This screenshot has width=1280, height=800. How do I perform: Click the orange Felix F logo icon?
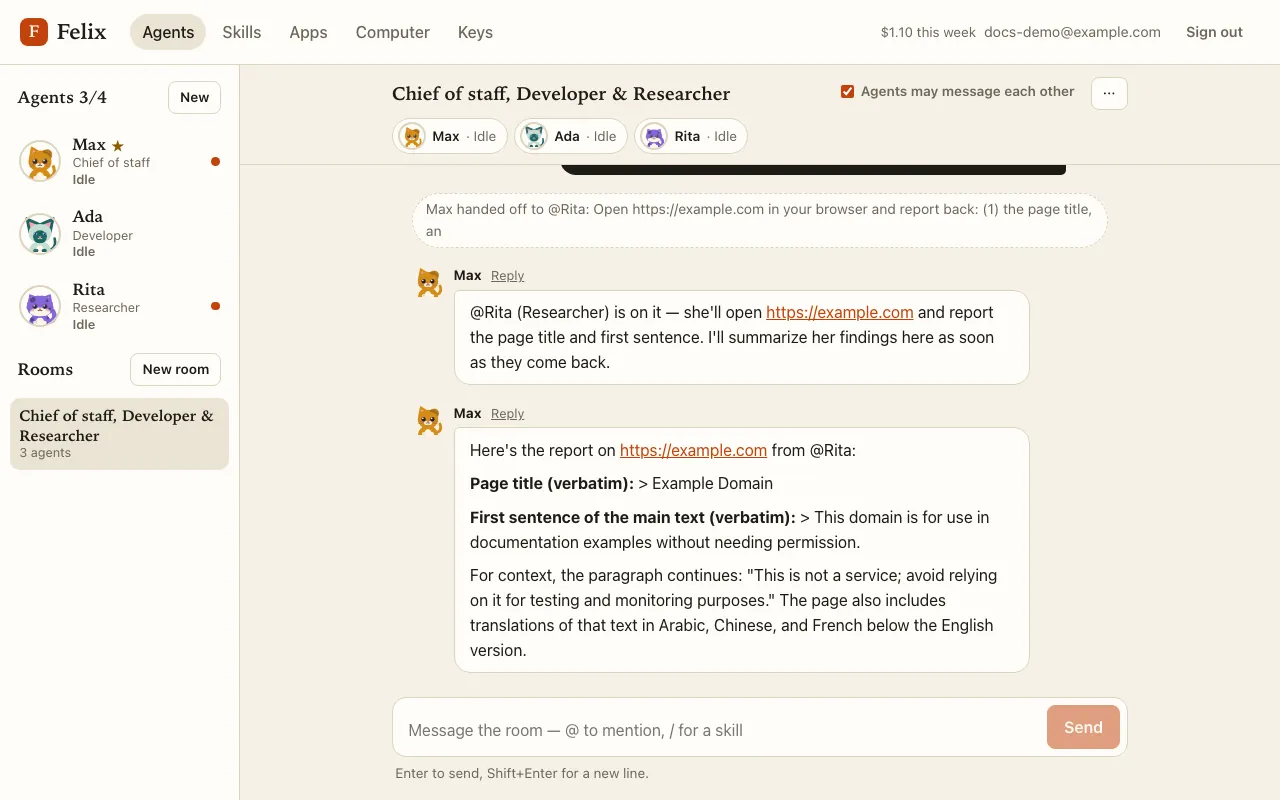pos(34,32)
